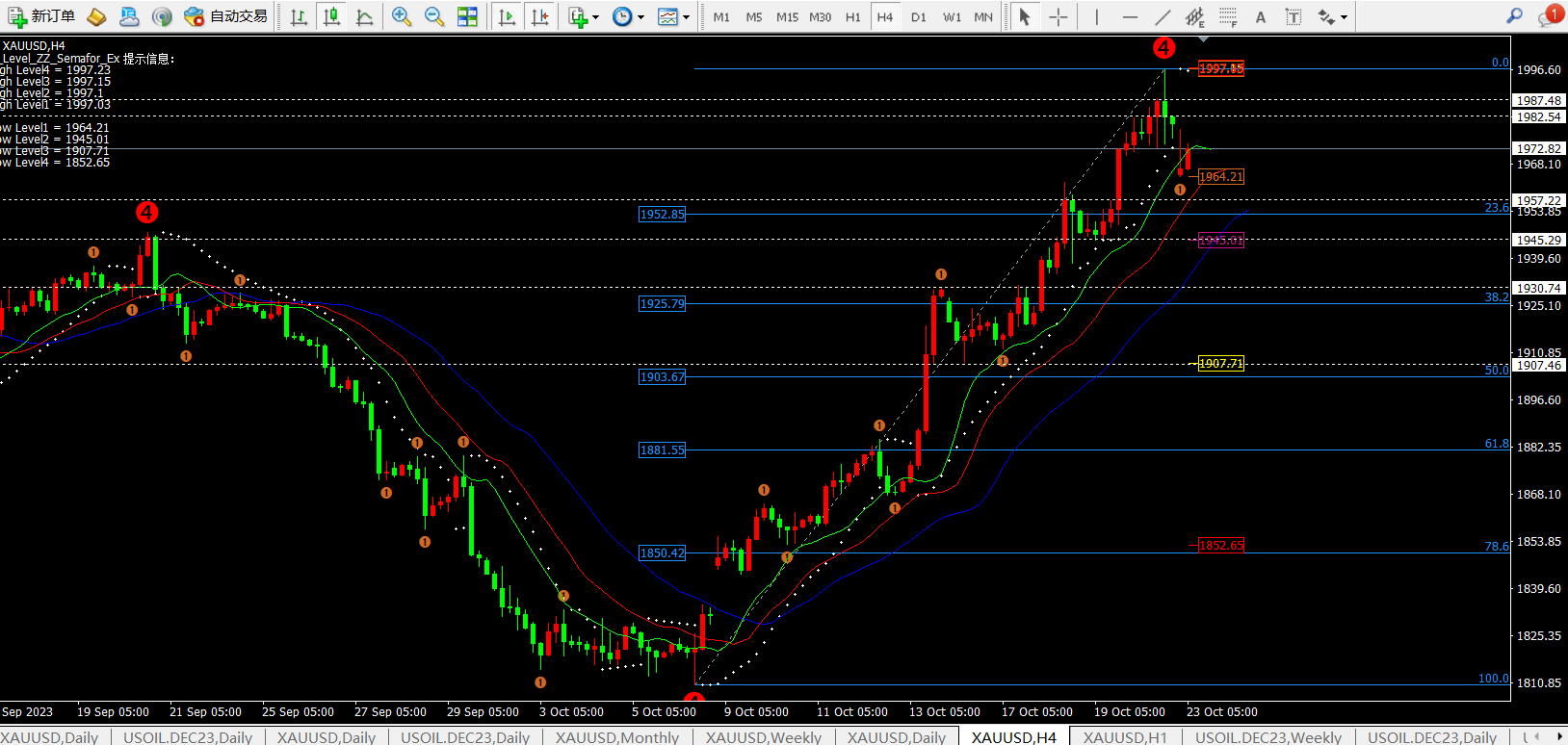Select the D1 timeframe
This screenshot has width=1568, height=745.
tap(918, 17)
